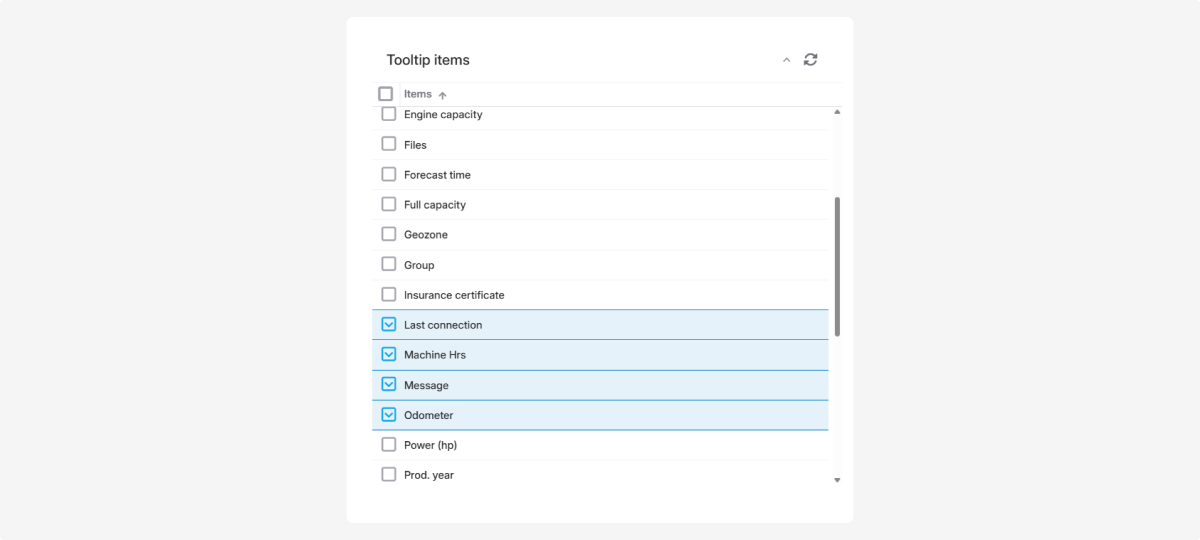
Task: Deselect the Odometer checkbox
Action: [389, 414]
